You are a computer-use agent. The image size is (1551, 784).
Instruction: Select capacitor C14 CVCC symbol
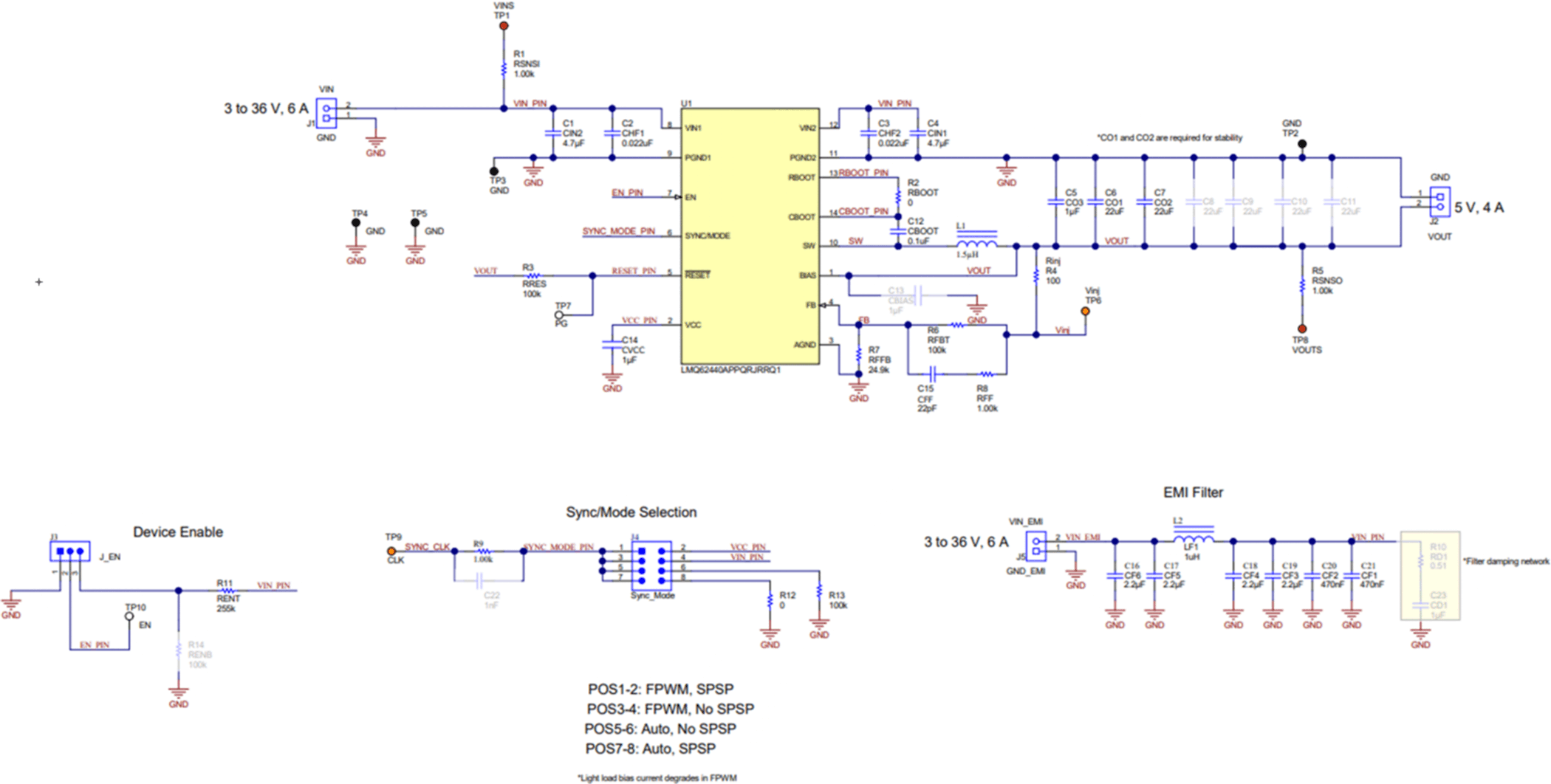[612, 345]
